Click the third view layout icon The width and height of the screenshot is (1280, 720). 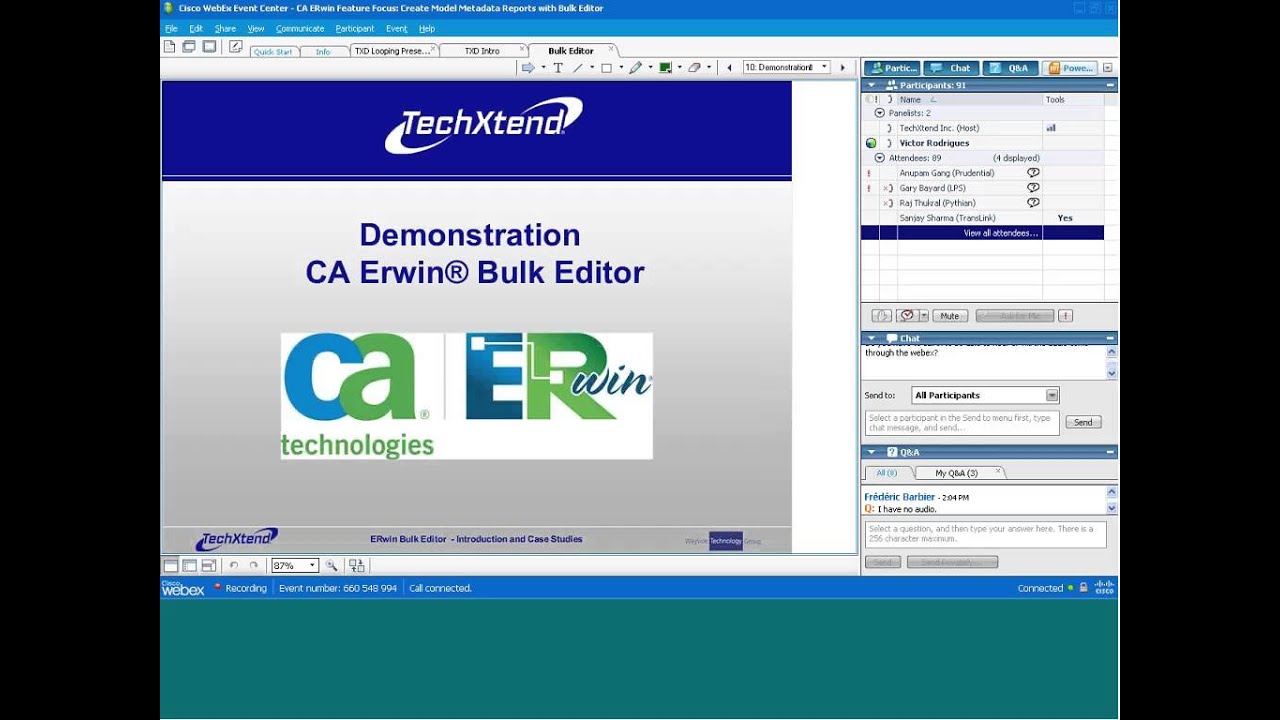click(x=207, y=566)
